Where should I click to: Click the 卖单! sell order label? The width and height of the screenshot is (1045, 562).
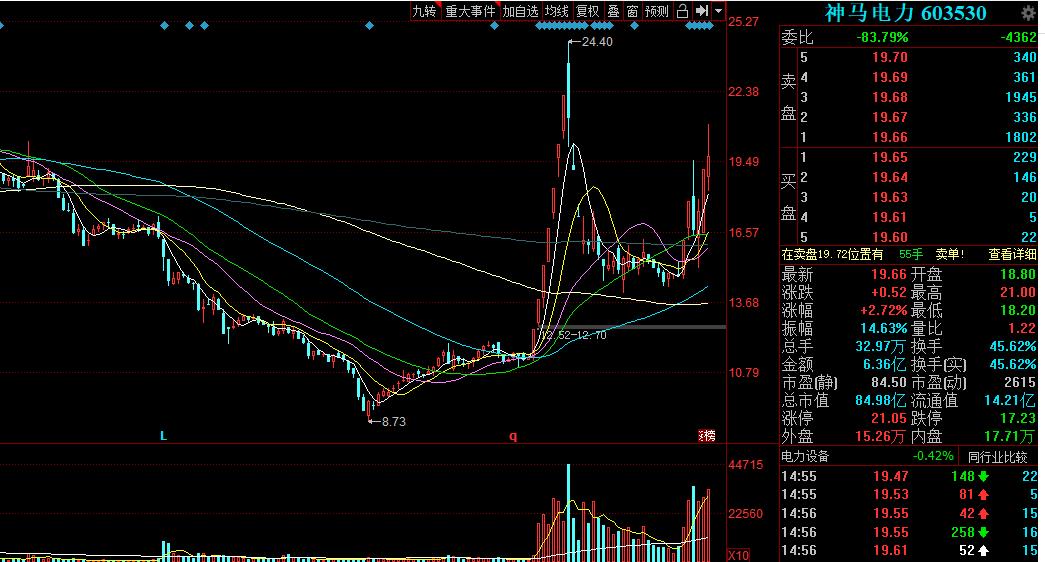pos(950,254)
